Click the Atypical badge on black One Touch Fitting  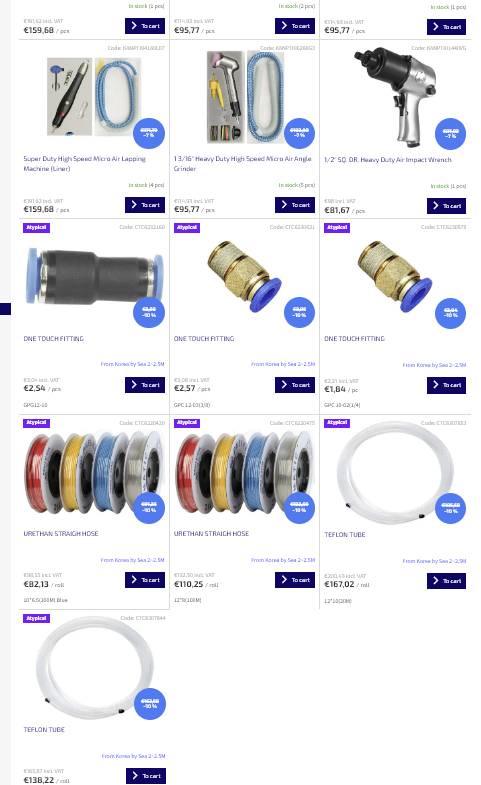pos(37,227)
